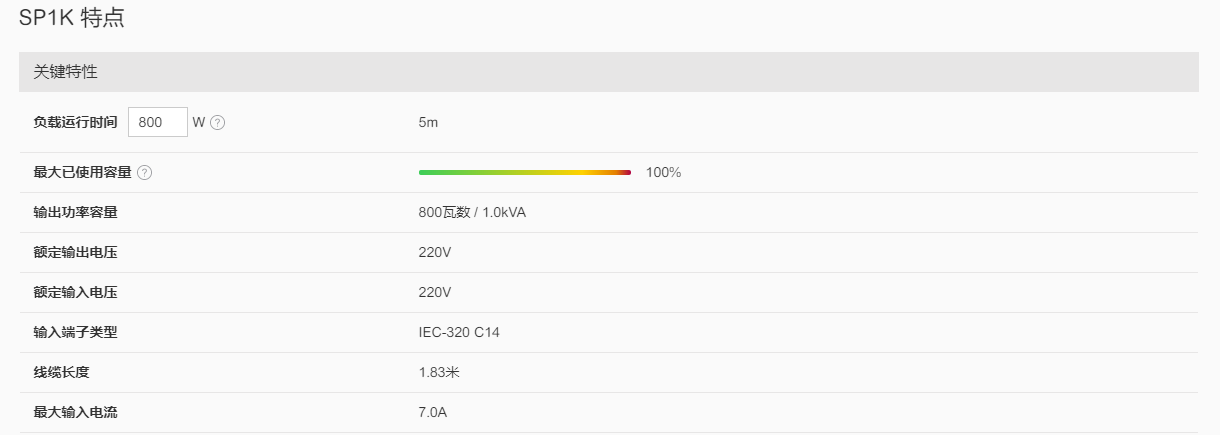The image size is (1220, 435).
Task: Click the 输入端子类型 row label
Action: [x=75, y=332]
